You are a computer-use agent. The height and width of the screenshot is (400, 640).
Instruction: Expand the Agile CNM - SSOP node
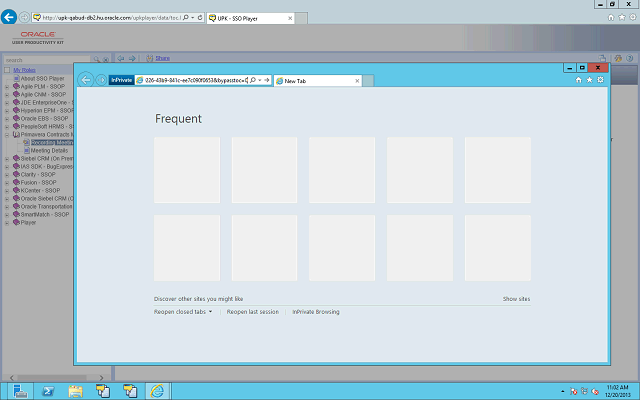(7, 95)
